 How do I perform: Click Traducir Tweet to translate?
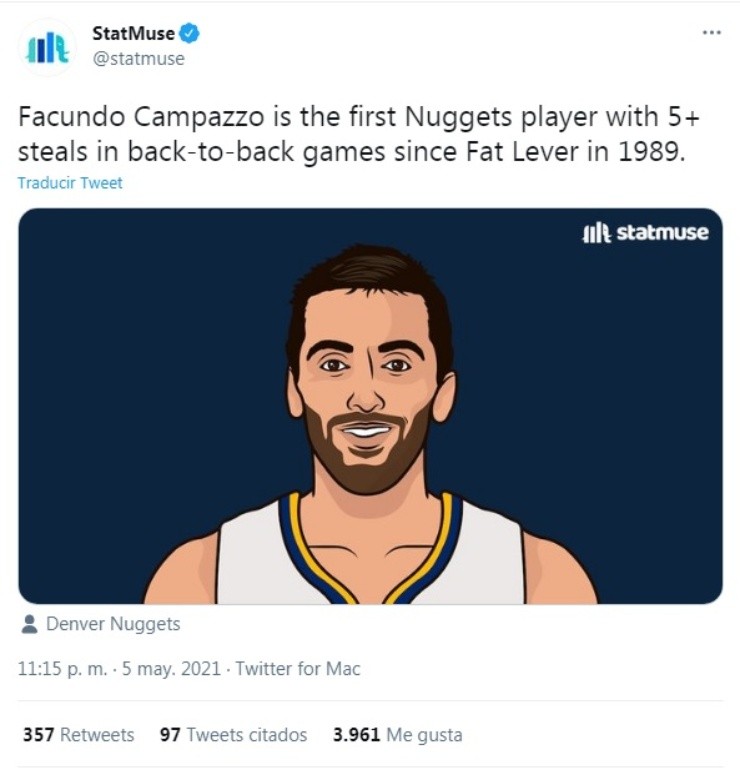pos(70,183)
